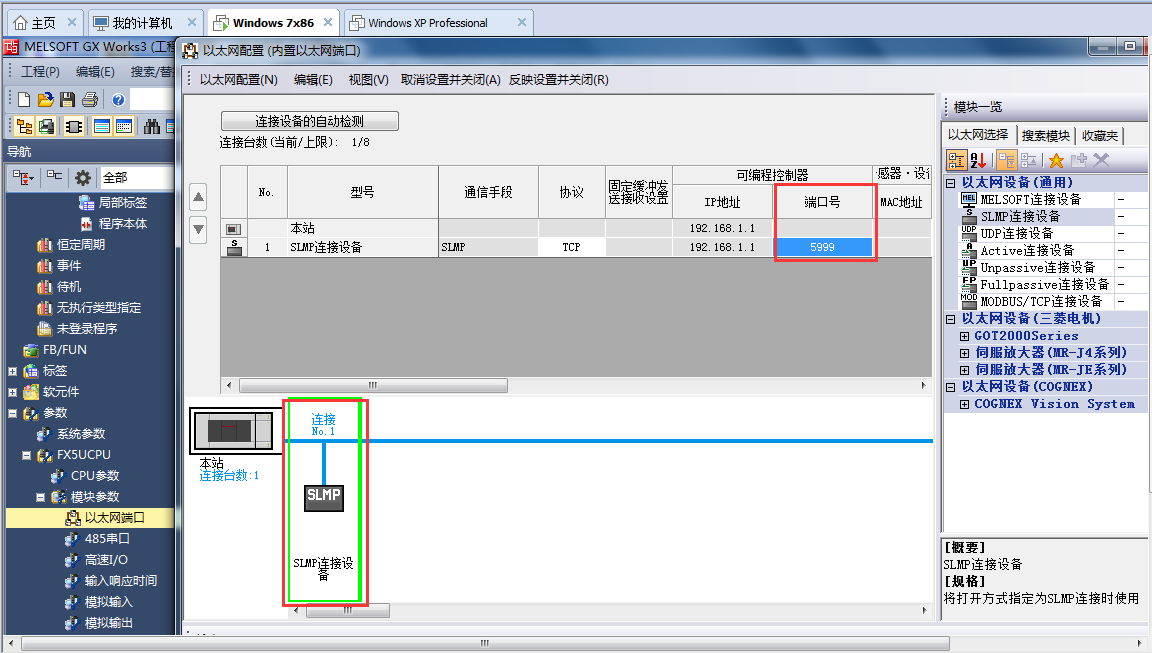
Task: Click the collapse tree icon in navigation toolbar
Action: click(x=54, y=176)
